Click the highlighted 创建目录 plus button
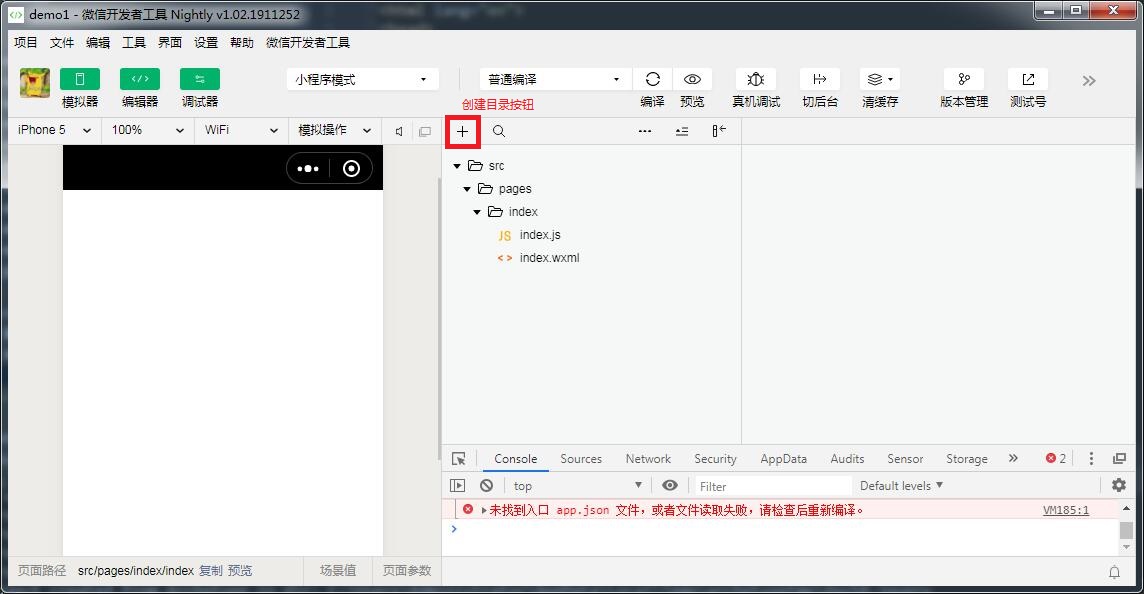 tap(462, 131)
